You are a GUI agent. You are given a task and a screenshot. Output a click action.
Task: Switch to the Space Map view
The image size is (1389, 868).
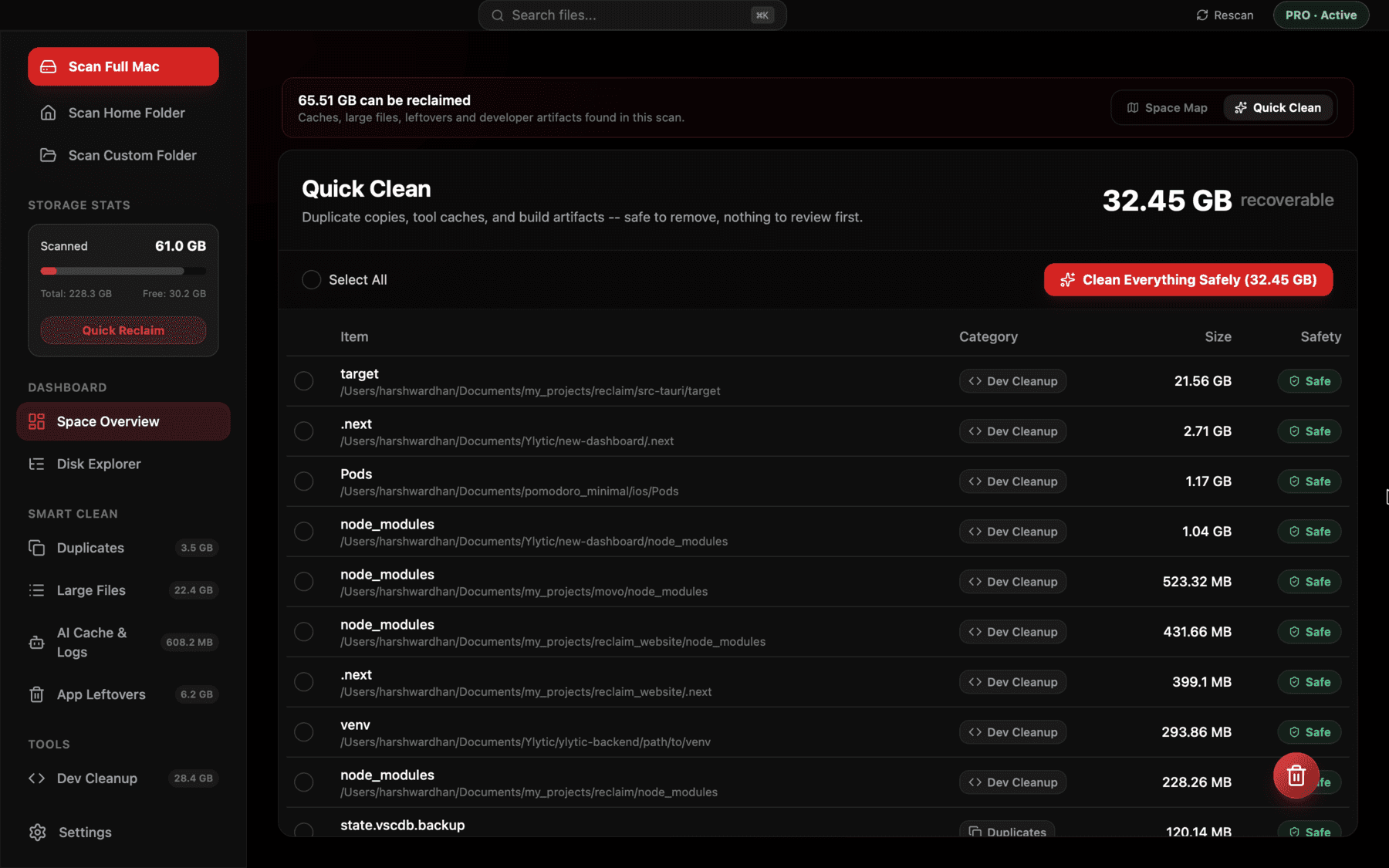(1168, 108)
